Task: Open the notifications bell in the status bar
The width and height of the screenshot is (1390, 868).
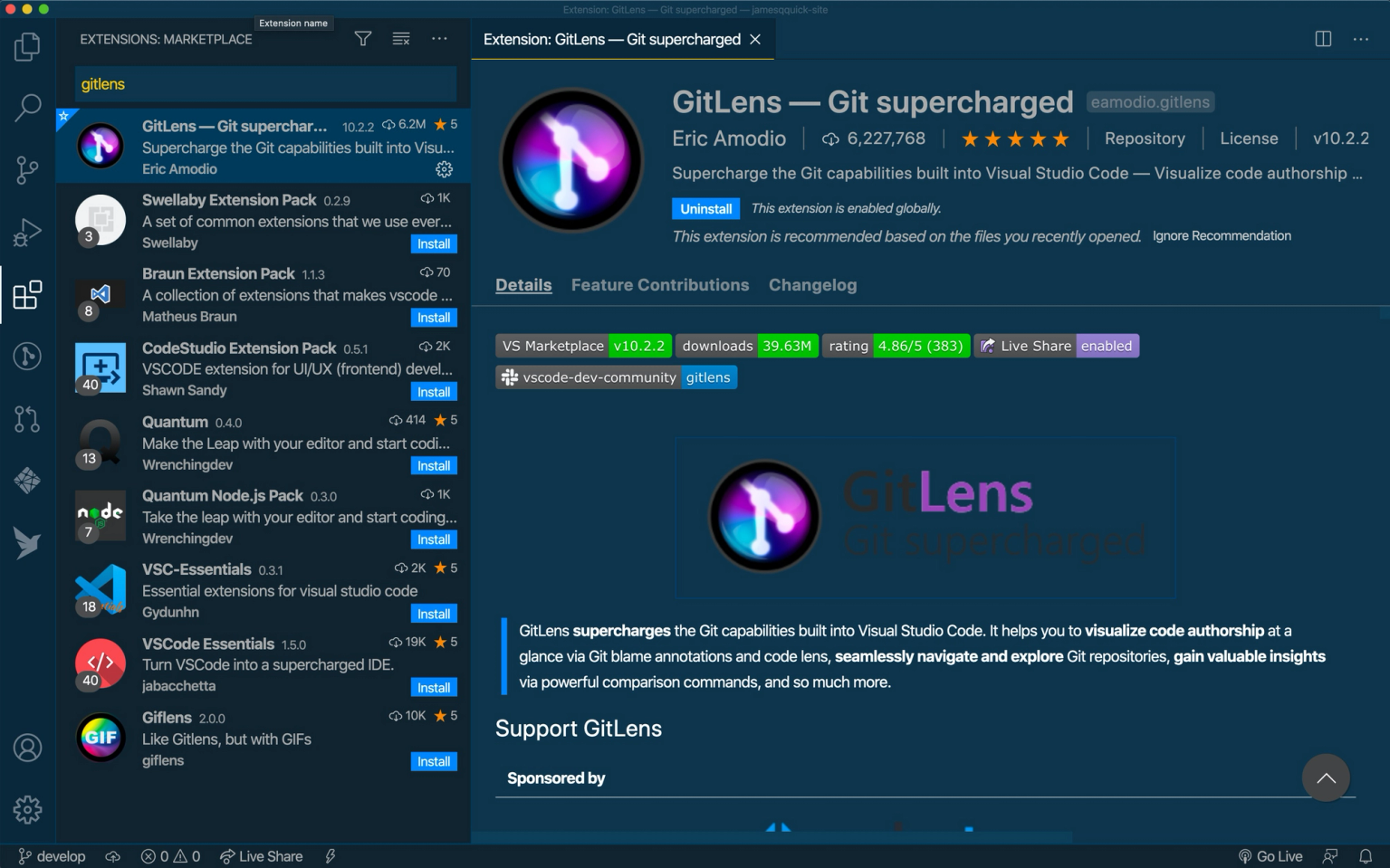Action: (1366, 855)
